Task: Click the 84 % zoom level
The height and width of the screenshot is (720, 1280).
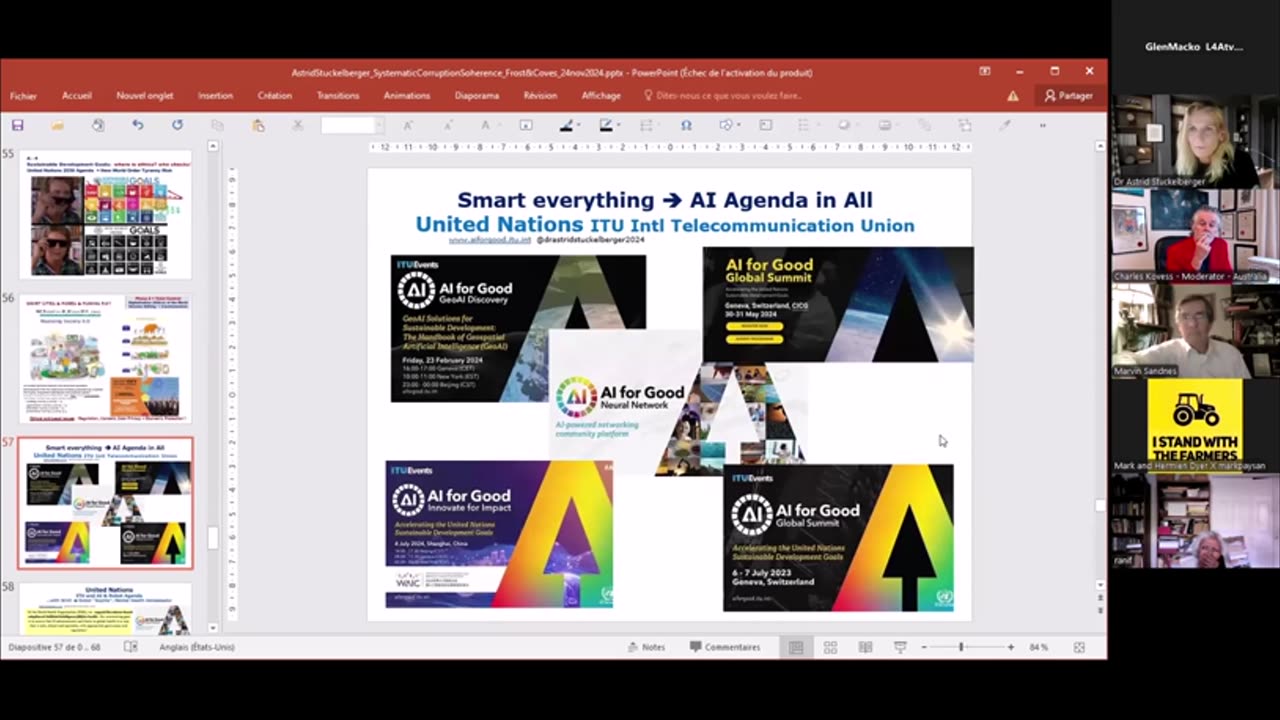Action: coord(1039,647)
